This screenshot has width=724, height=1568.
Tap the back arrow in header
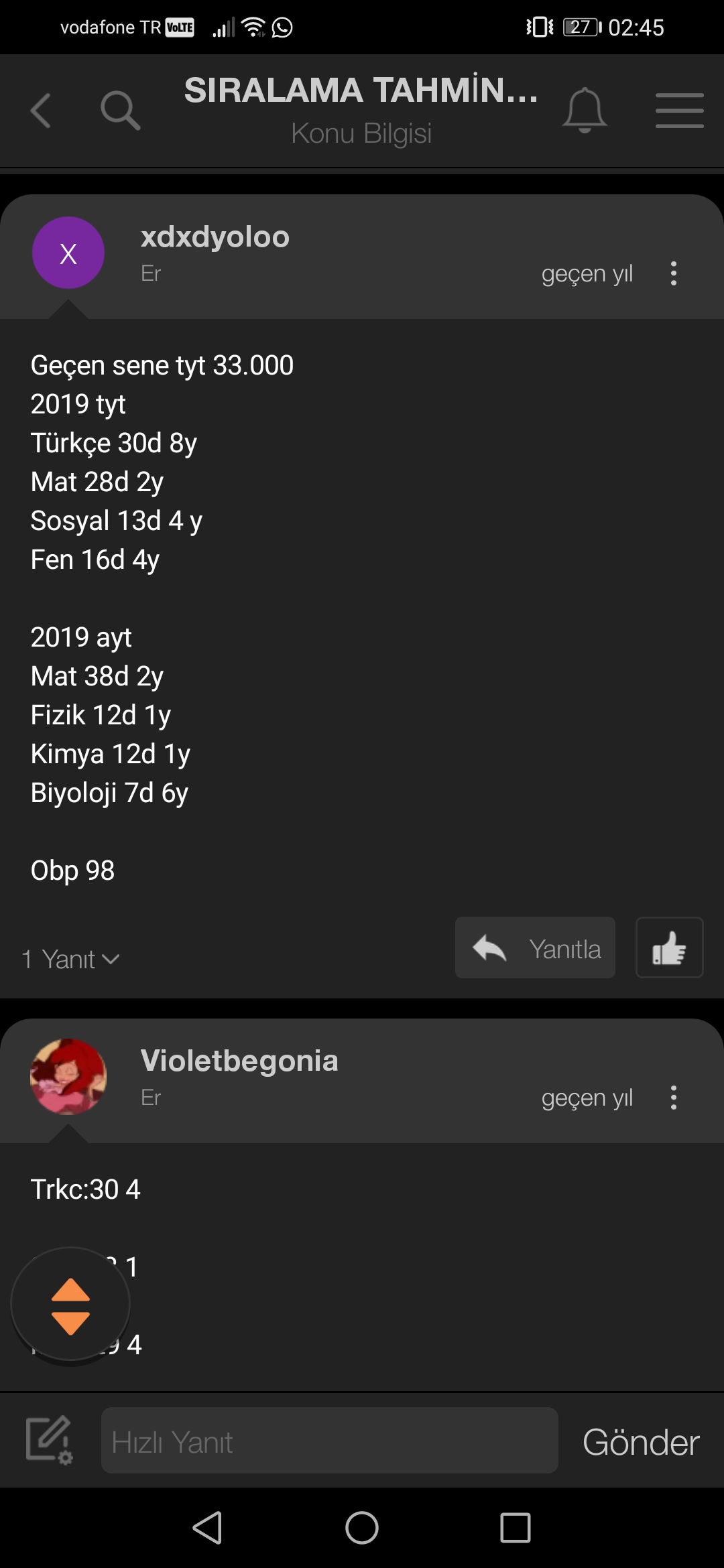coord(41,111)
